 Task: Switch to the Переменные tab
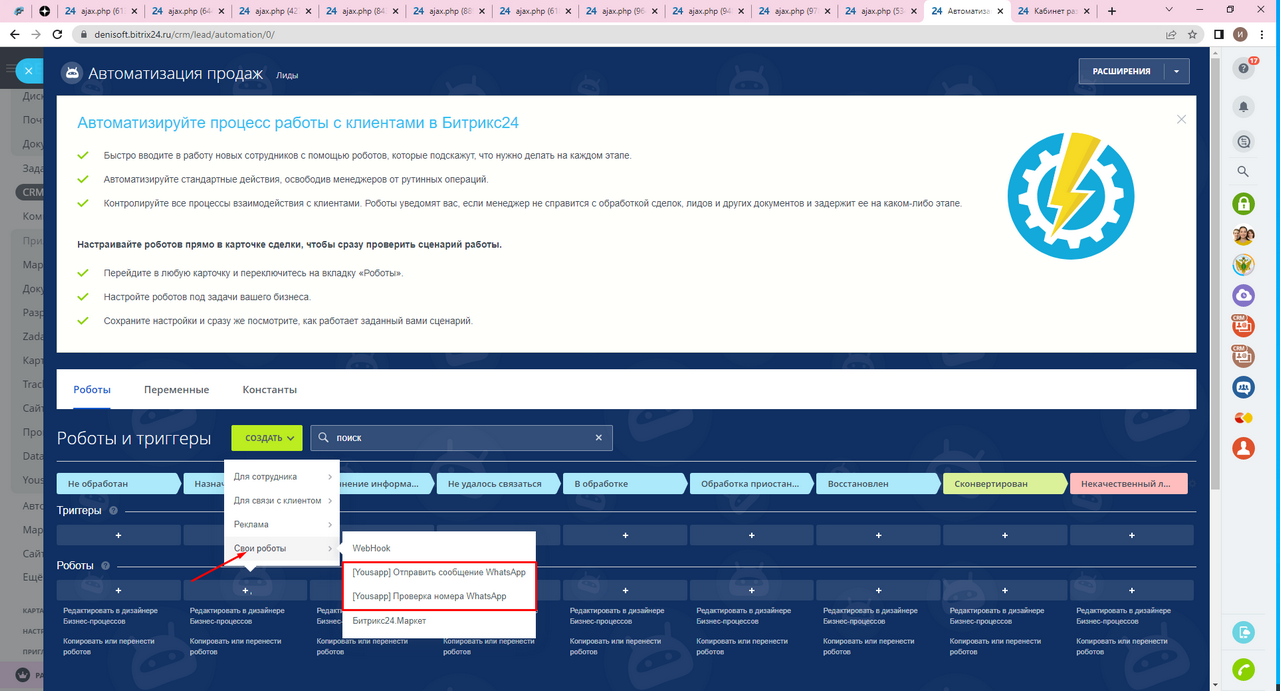(176, 389)
